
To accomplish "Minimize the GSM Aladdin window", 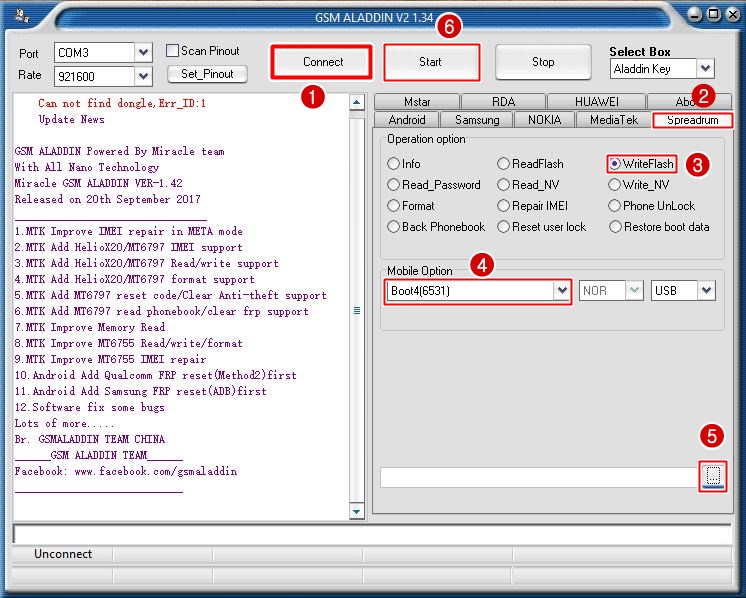I will pos(695,15).
